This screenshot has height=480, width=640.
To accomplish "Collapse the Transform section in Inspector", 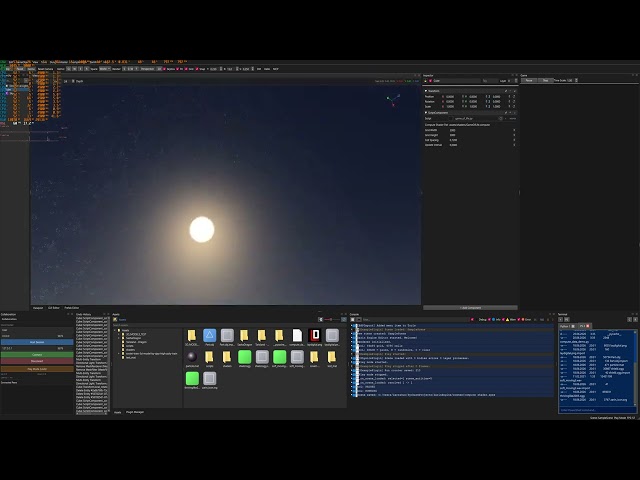I will point(426,91).
